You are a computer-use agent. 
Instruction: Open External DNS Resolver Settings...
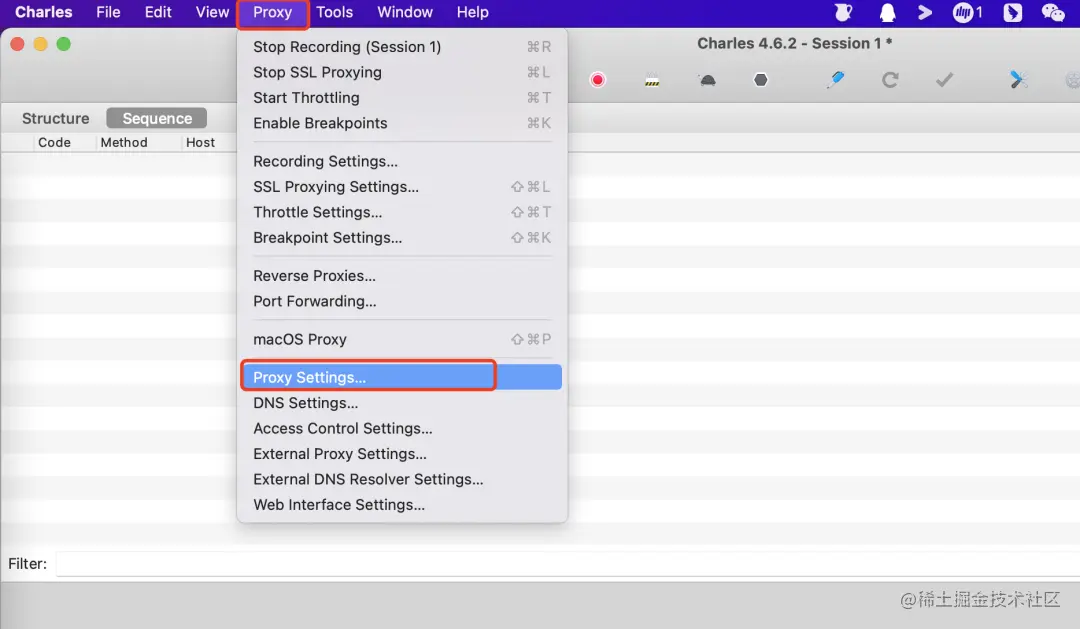(402, 480)
